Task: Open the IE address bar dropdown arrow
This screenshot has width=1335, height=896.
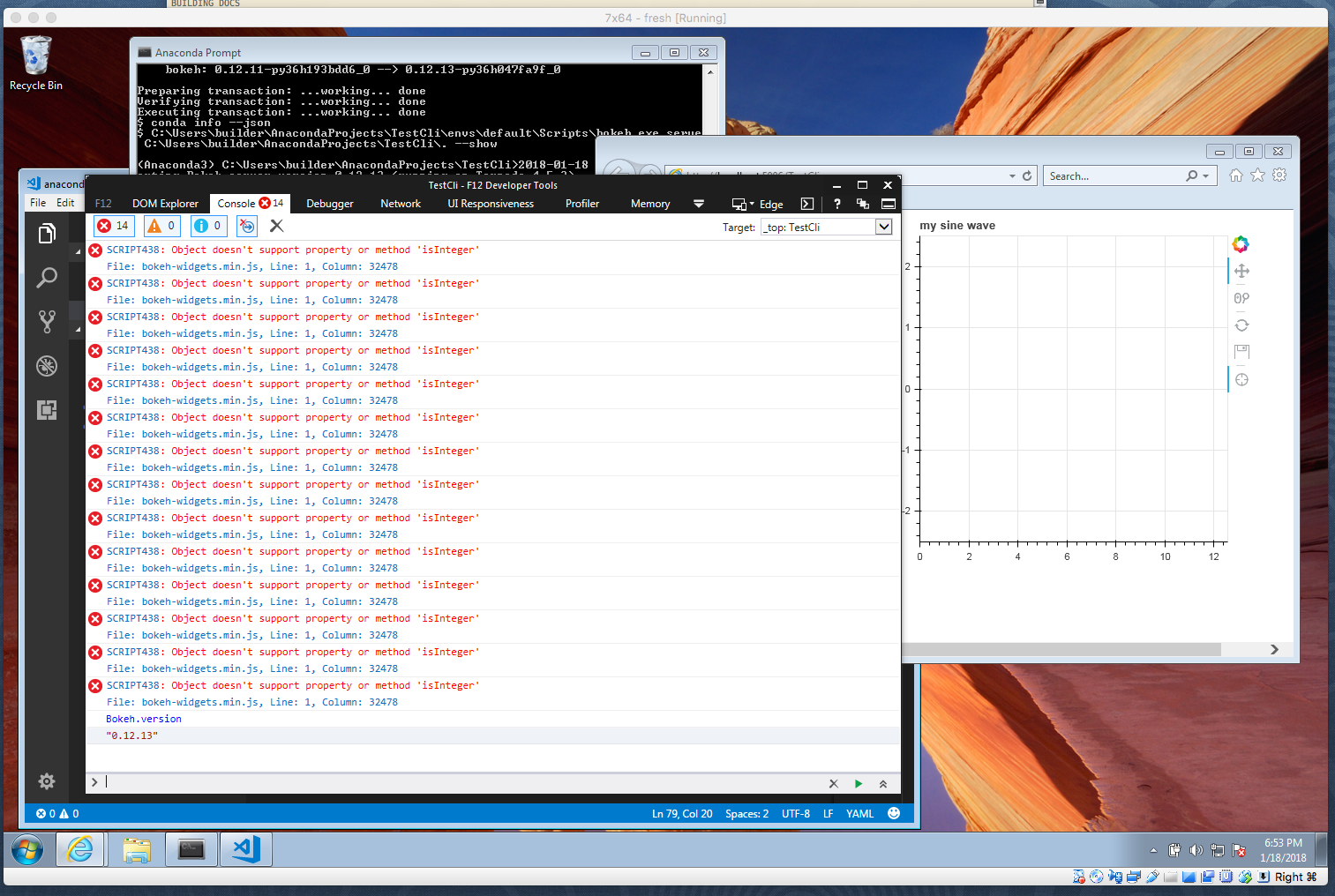Action: (x=1012, y=176)
